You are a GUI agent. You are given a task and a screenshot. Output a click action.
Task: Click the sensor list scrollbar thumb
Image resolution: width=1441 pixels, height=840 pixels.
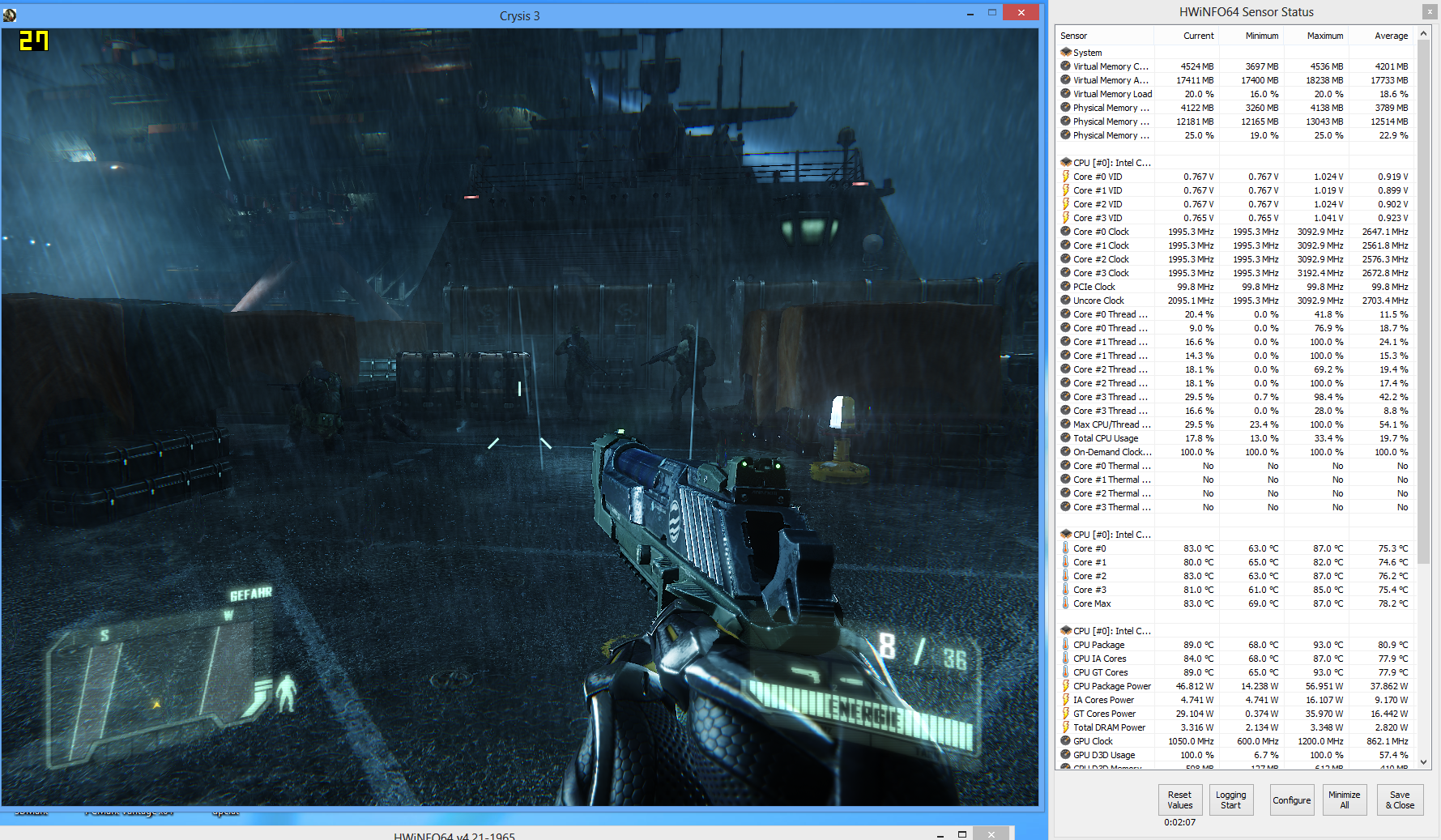1424,301
